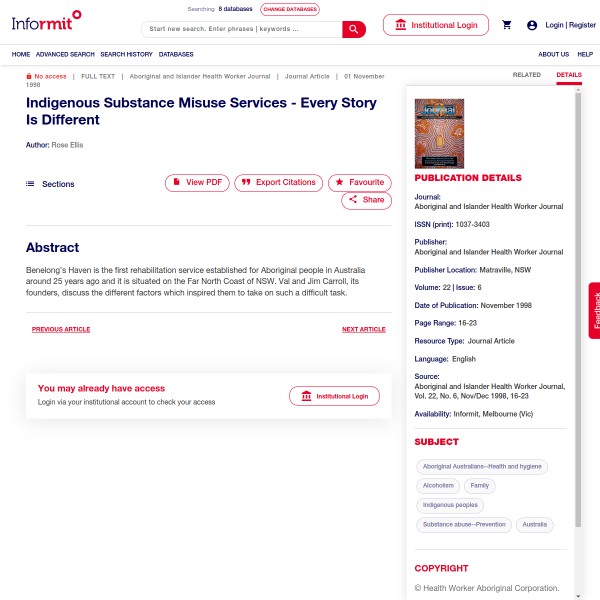The height and width of the screenshot is (600, 600).
Task: Click the Share button
Action: 366,200
